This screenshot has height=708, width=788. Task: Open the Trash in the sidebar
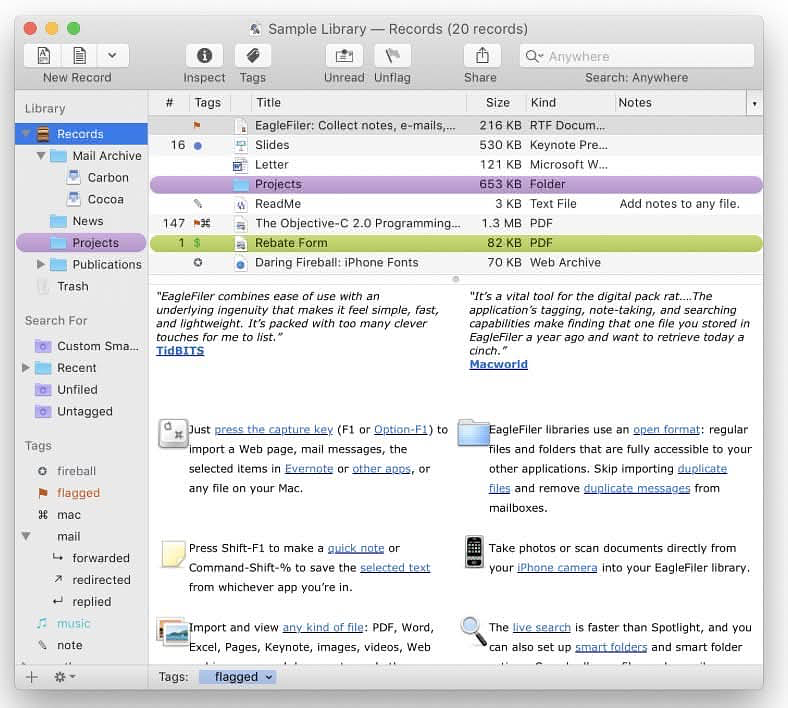(x=72, y=286)
